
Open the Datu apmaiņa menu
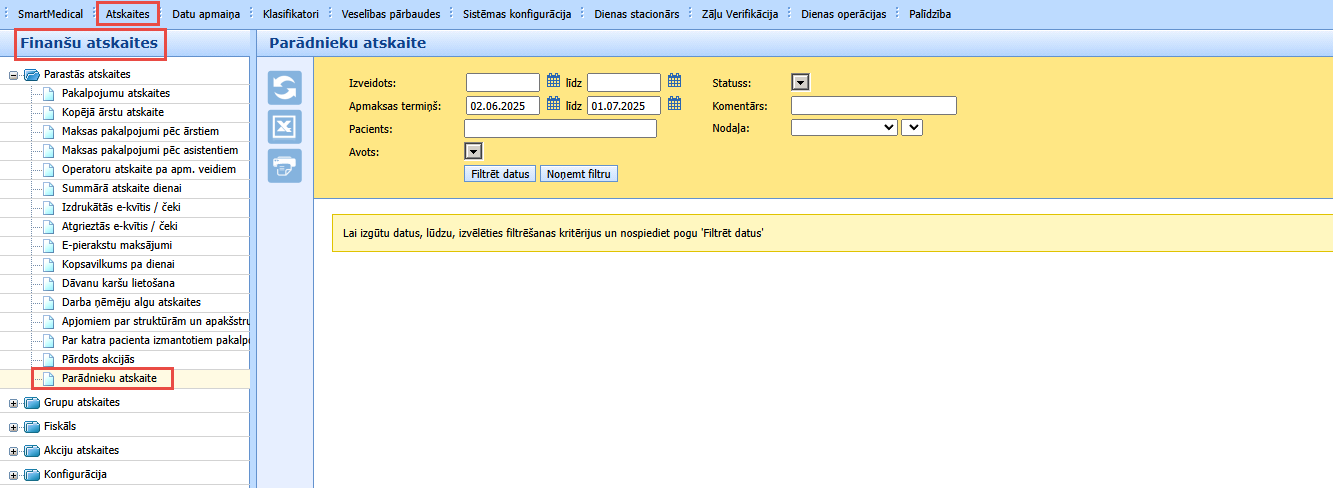tap(205, 14)
